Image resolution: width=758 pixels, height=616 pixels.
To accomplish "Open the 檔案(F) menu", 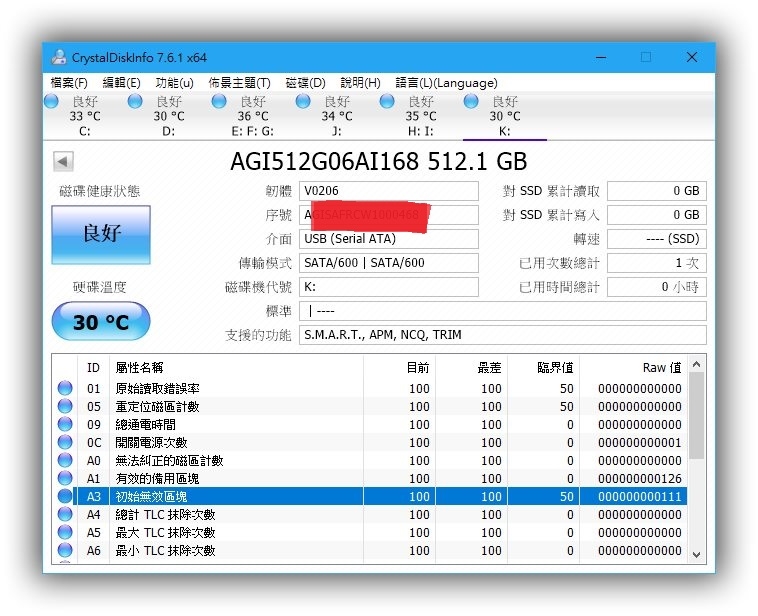I will coord(69,83).
